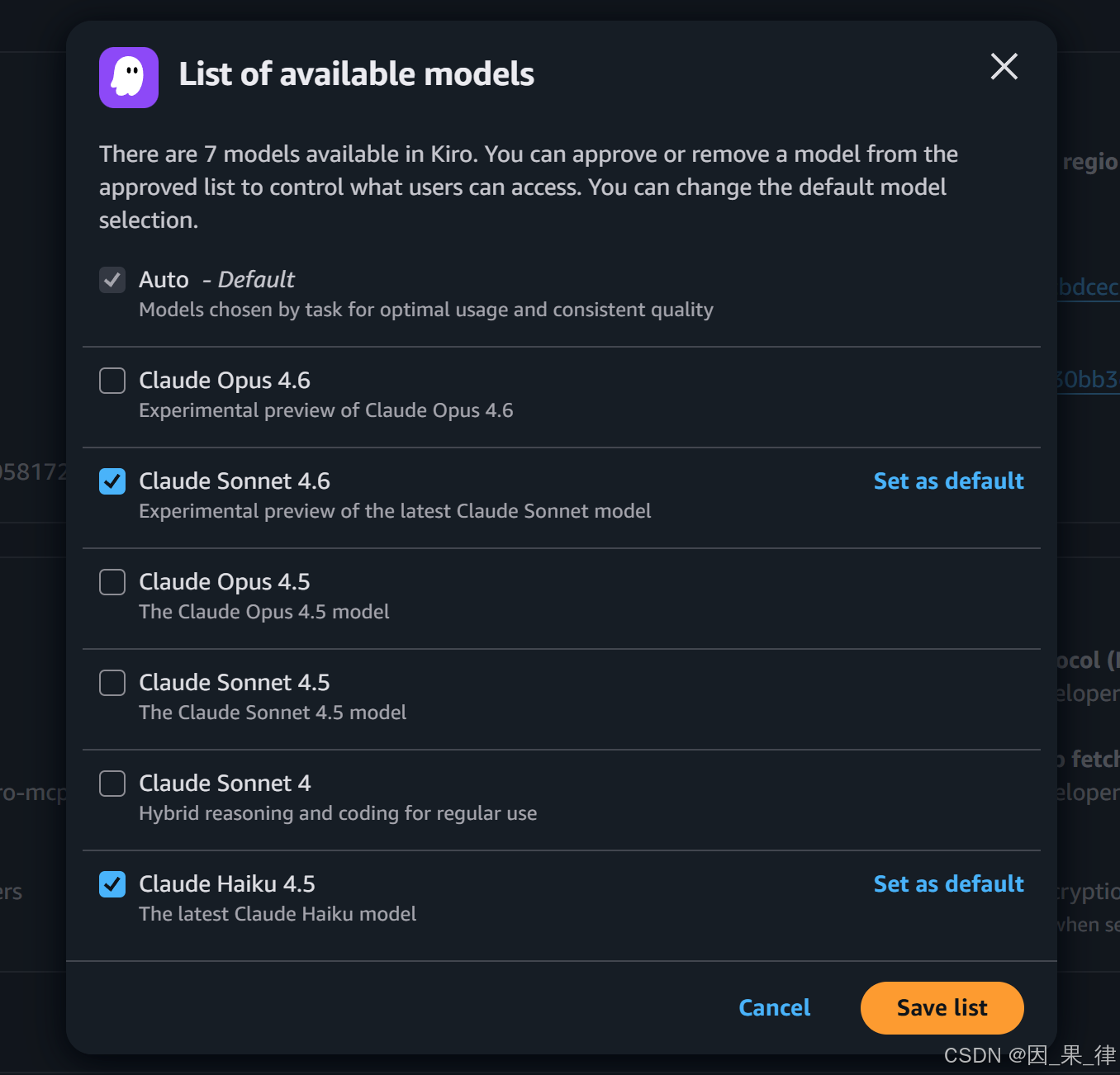Enable the Claude Opus 4.6 checkbox
Screen dimensions: 1120x1075
pyautogui.click(x=112, y=381)
